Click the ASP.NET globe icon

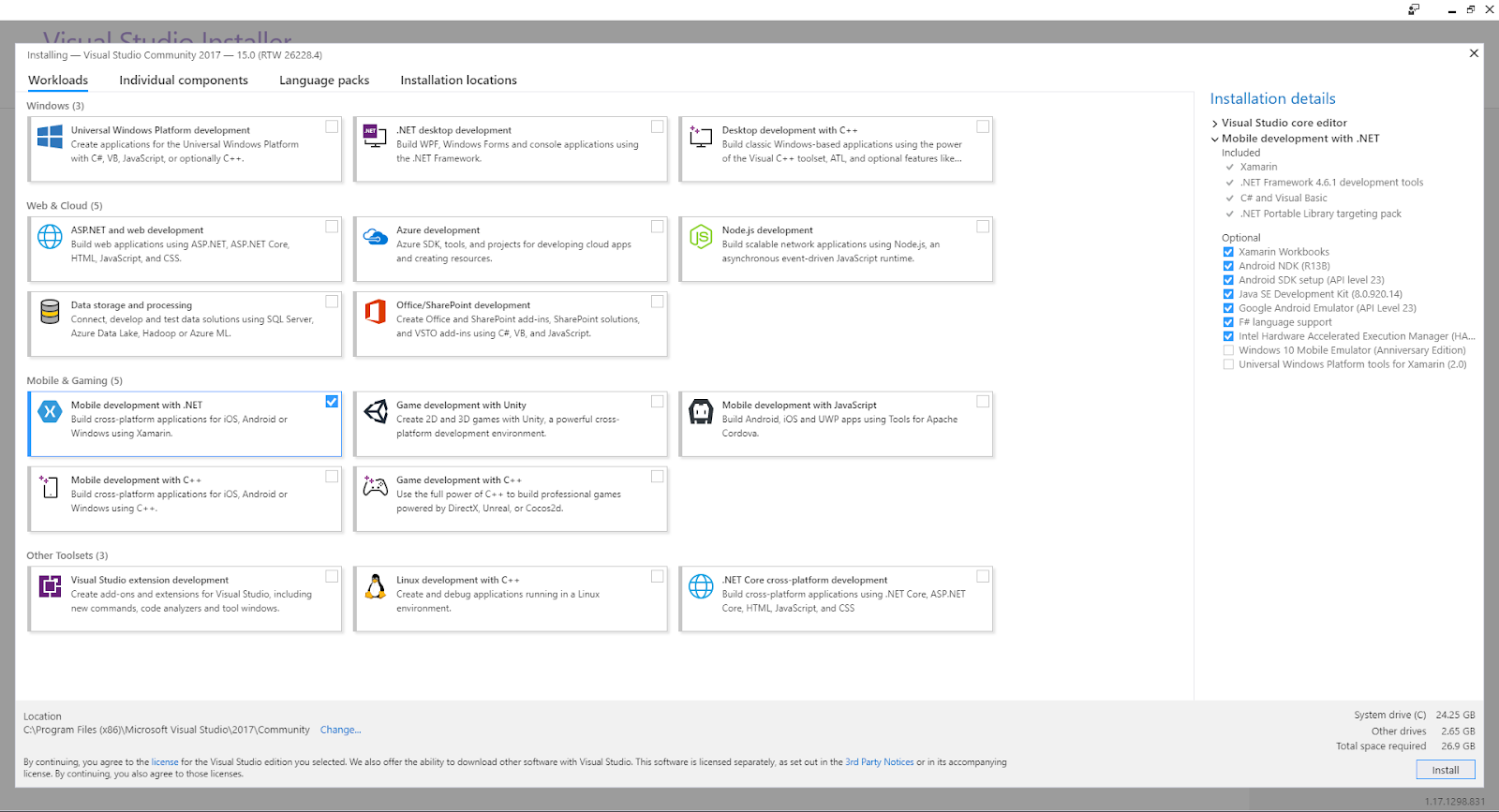pos(50,236)
